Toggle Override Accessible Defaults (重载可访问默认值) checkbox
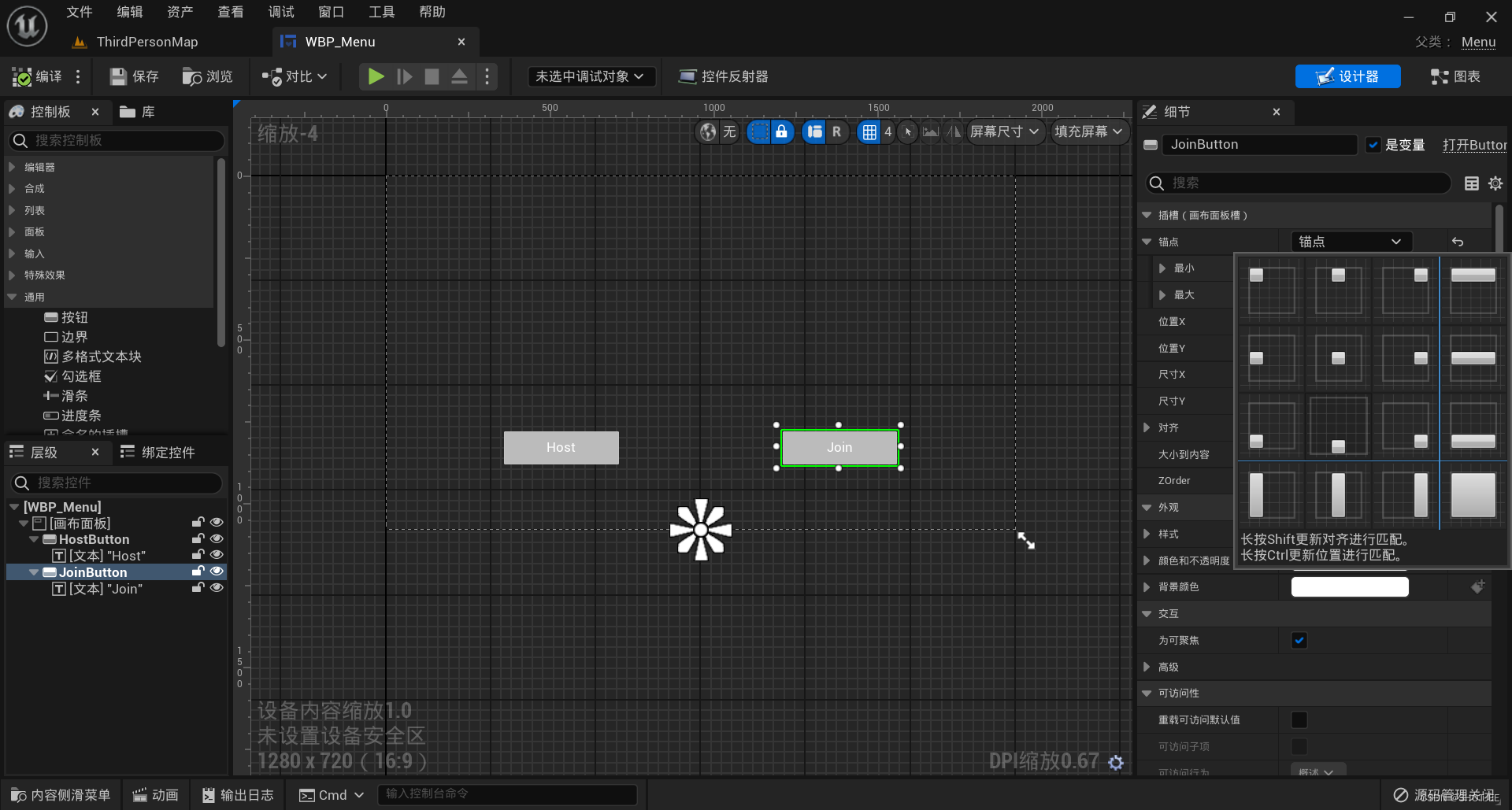The image size is (1512, 810). tap(1299, 719)
